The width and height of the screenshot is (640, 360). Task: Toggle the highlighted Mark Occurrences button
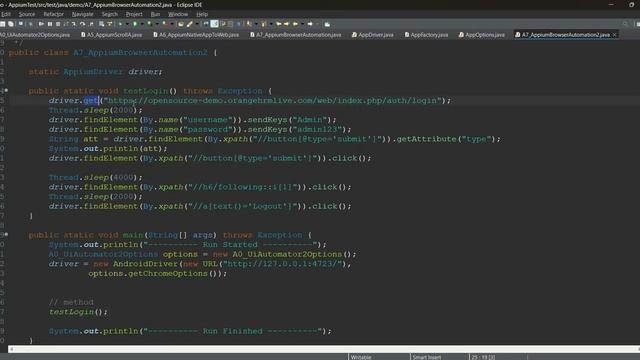214,24
